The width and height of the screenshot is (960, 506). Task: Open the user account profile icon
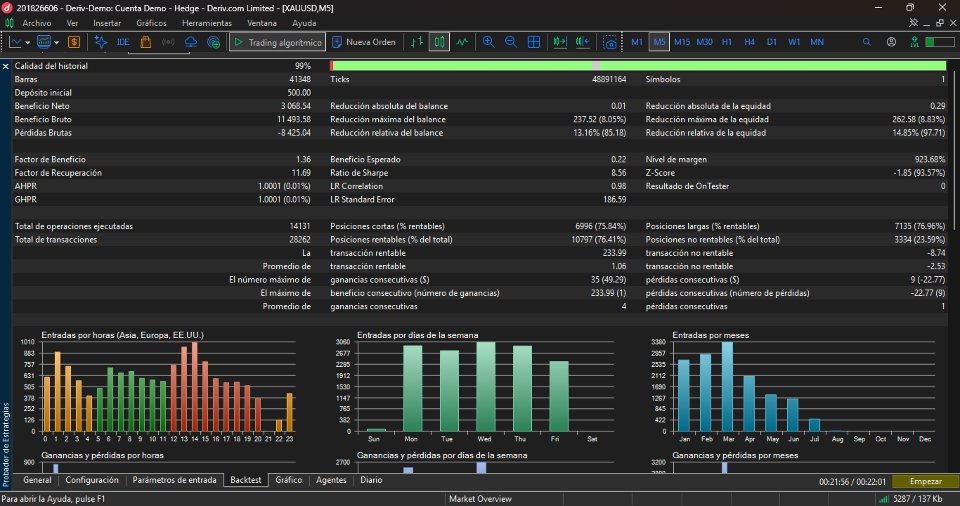point(891,42)
